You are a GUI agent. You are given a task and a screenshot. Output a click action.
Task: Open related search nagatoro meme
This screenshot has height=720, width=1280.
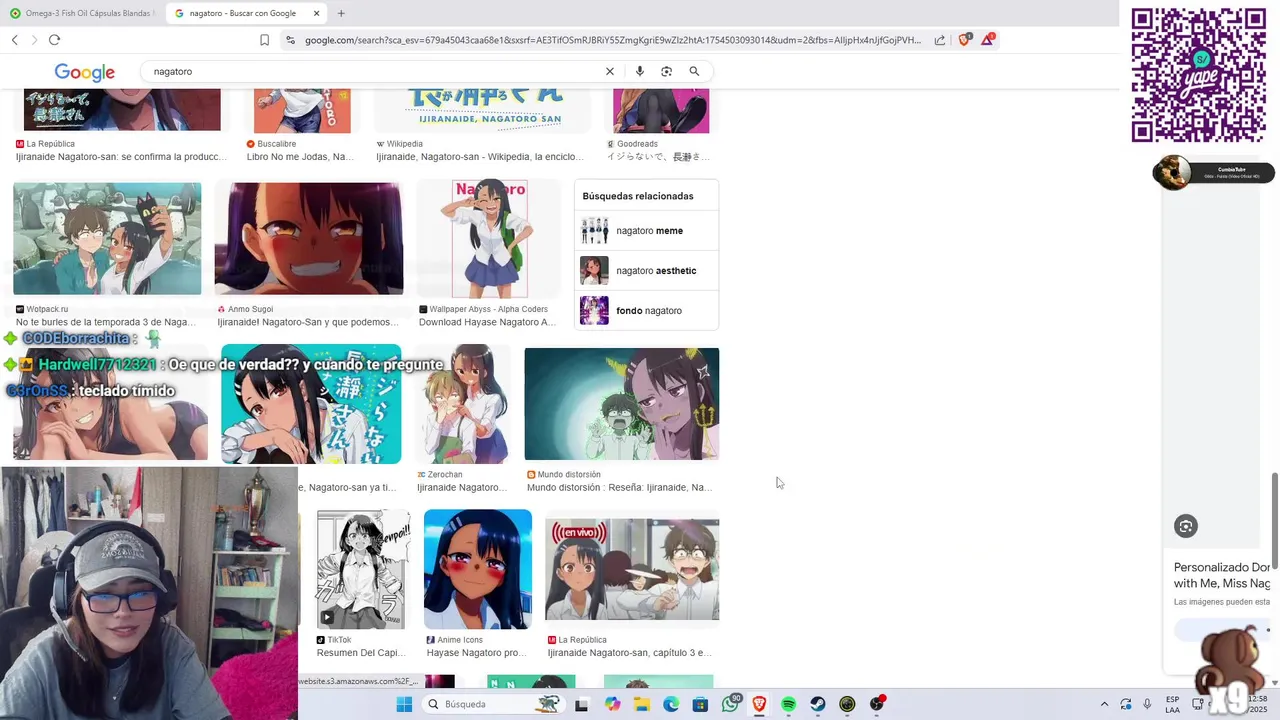[x=646, y=231]
